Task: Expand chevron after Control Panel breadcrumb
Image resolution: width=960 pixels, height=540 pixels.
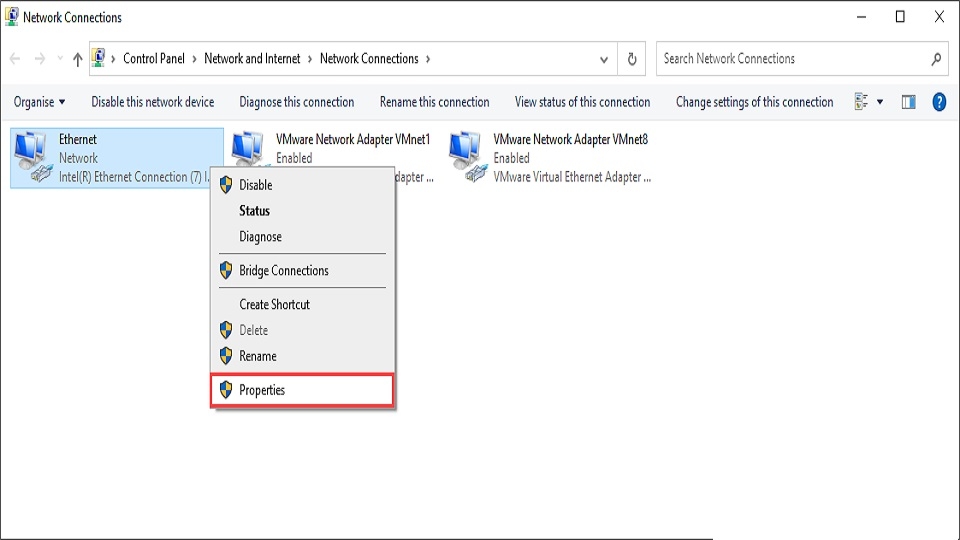Action: pos(194,59)
